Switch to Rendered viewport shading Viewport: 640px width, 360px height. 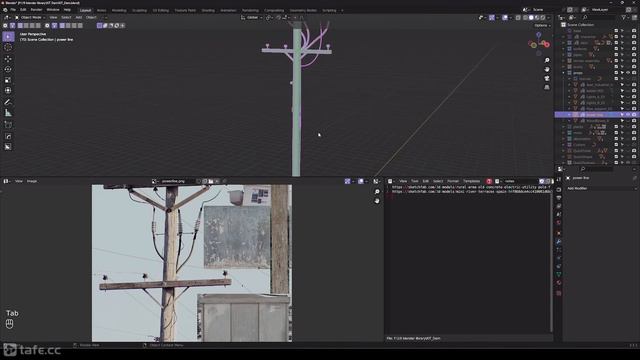[542, 18]
